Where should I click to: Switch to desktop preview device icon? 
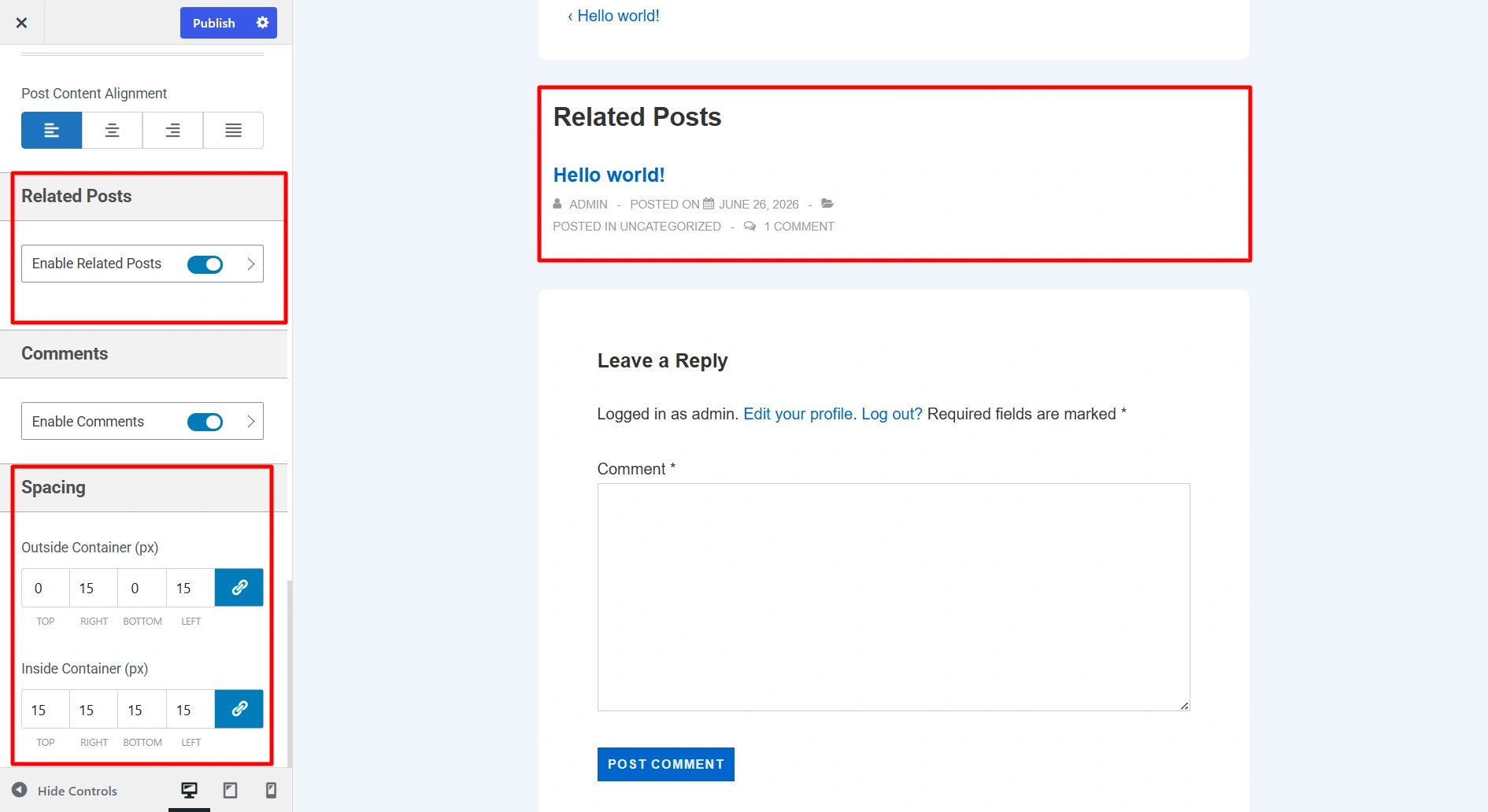(190, 790)
